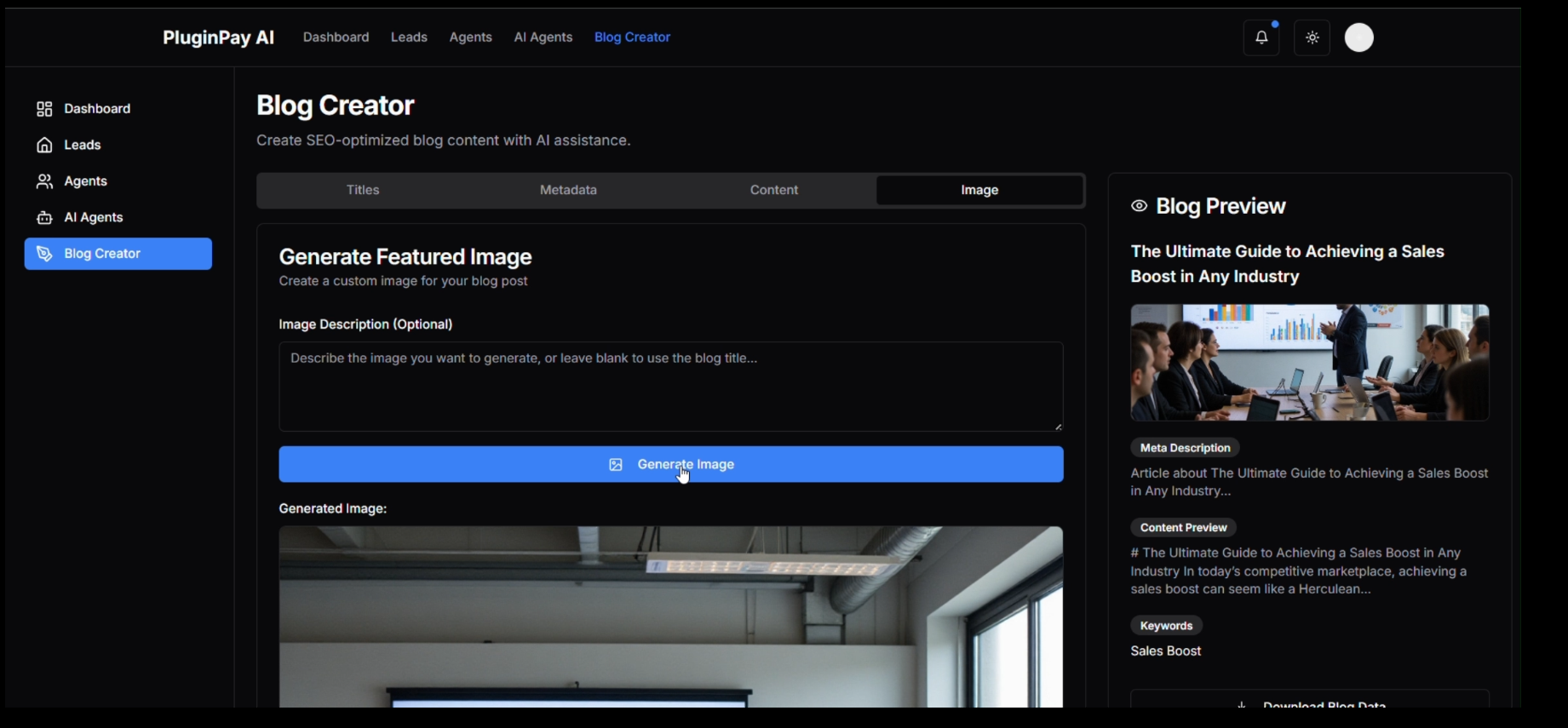Go to Leads in the sidebar
The image size is (1568, 728).
coord(118,145)
